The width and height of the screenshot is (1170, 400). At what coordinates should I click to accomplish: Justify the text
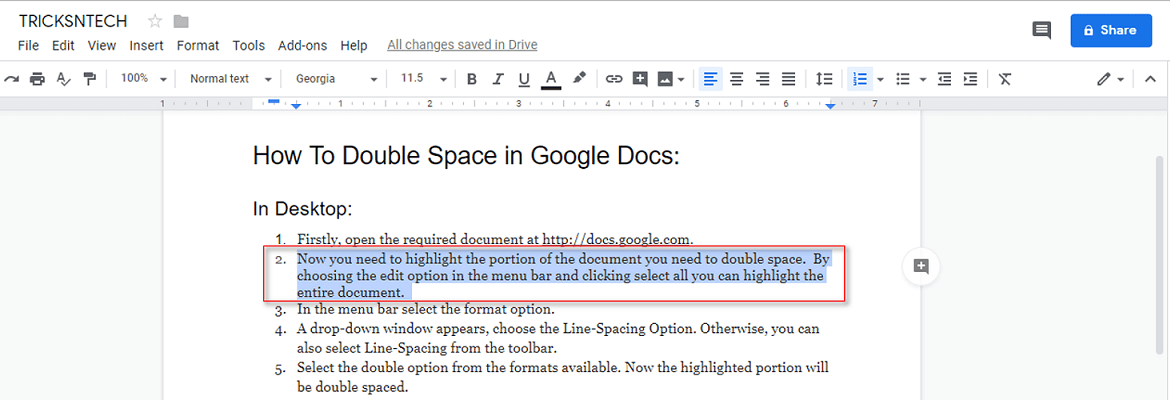[x=788, y=78]
